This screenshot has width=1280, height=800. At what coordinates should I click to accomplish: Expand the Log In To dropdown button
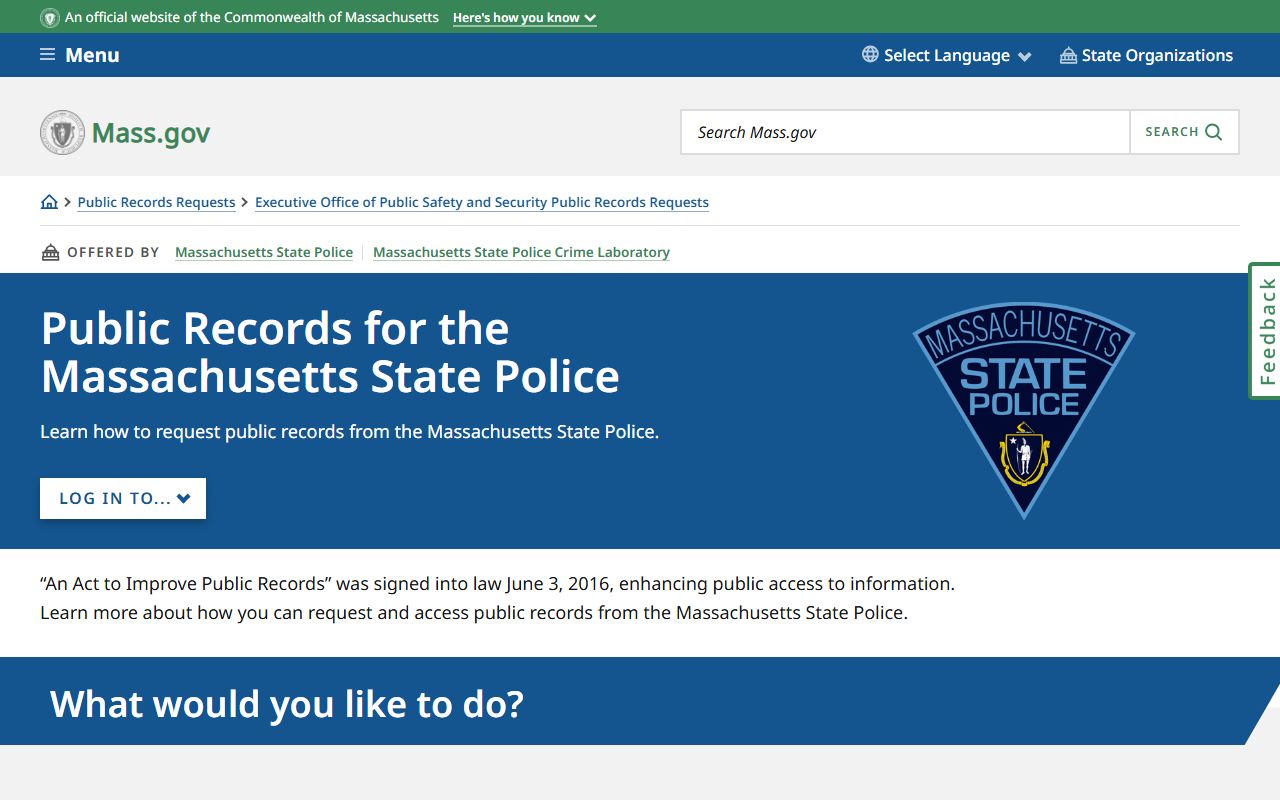tap(123, 498)
